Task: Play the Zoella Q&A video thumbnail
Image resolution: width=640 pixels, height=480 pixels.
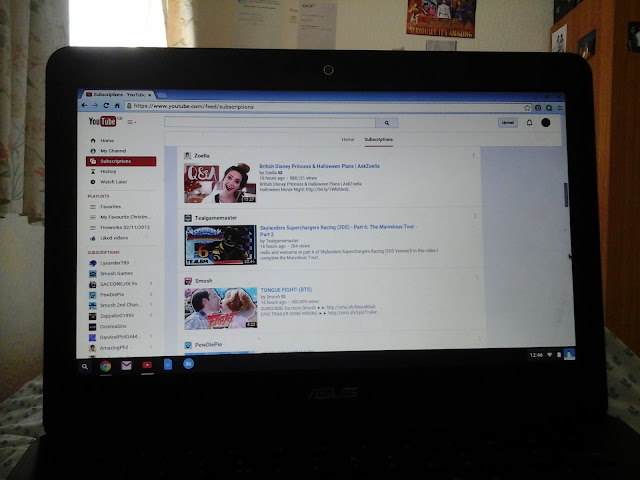Action: [x=220, y=183]
